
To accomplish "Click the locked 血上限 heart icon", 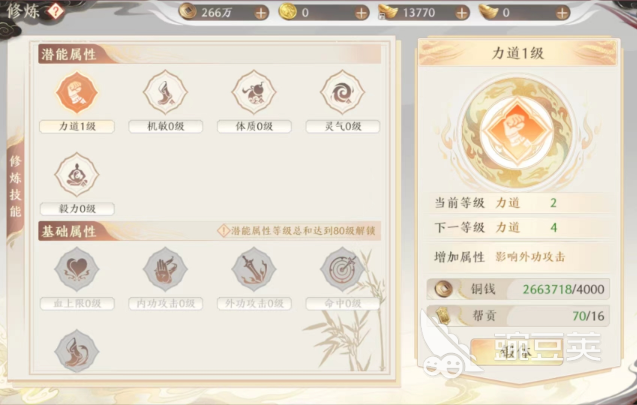I will point(76,269).
